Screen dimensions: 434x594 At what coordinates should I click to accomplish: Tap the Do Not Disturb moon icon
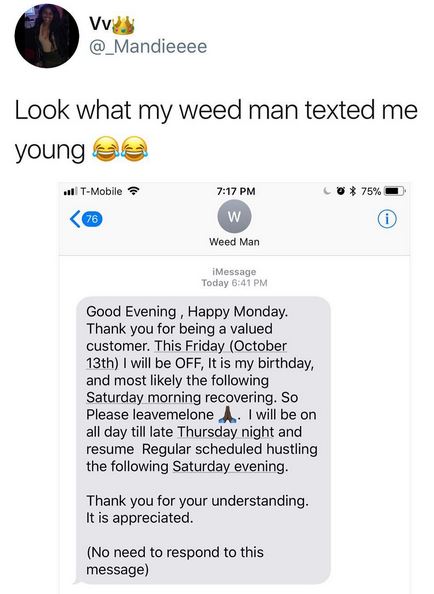click(327, 191)
